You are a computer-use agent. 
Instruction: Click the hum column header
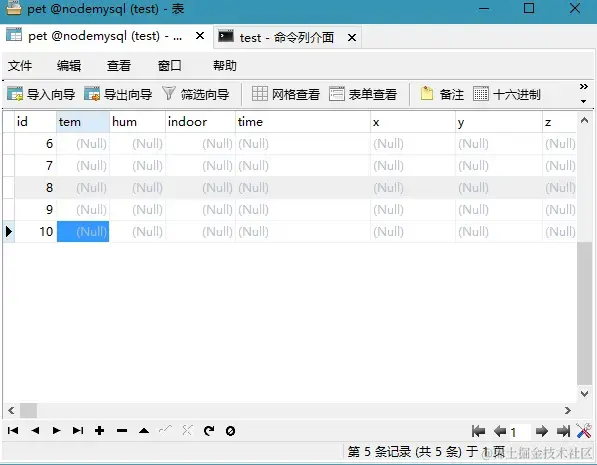(x=137, y=122)
